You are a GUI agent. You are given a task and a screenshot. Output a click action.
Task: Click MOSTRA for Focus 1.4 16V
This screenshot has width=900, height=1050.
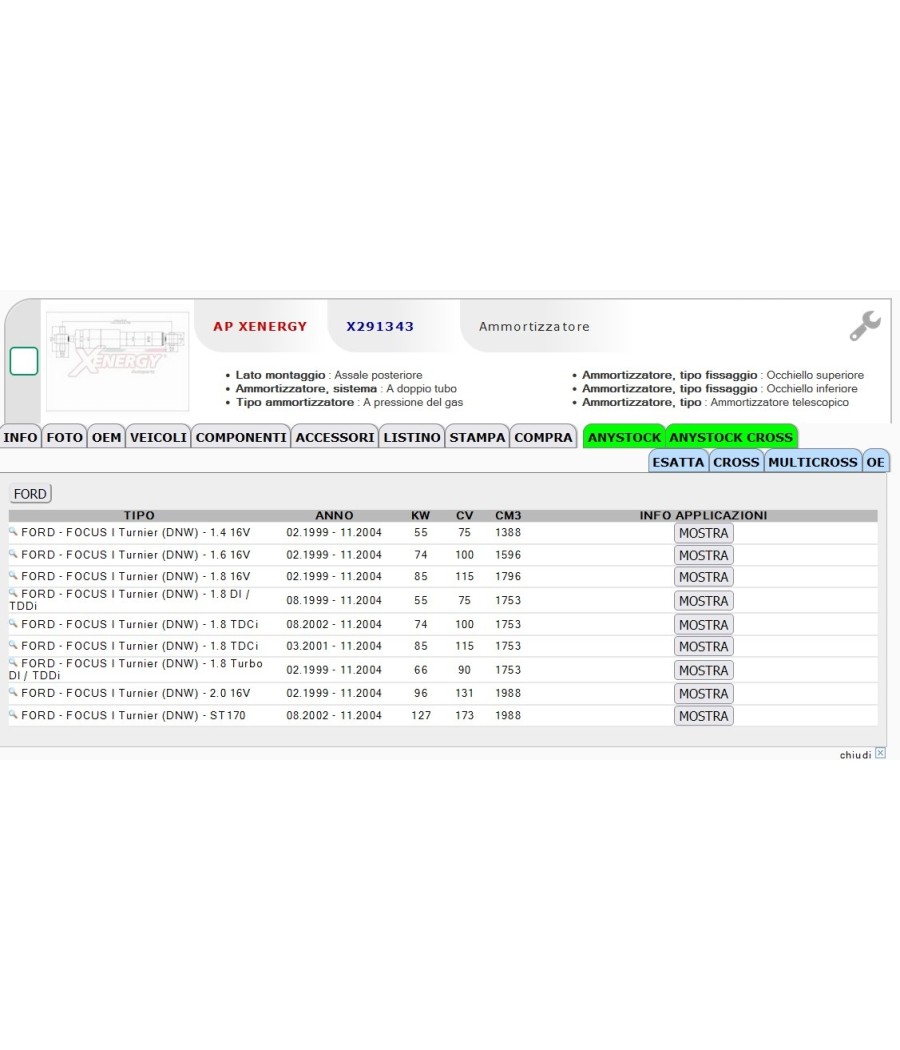coord(703,533)
